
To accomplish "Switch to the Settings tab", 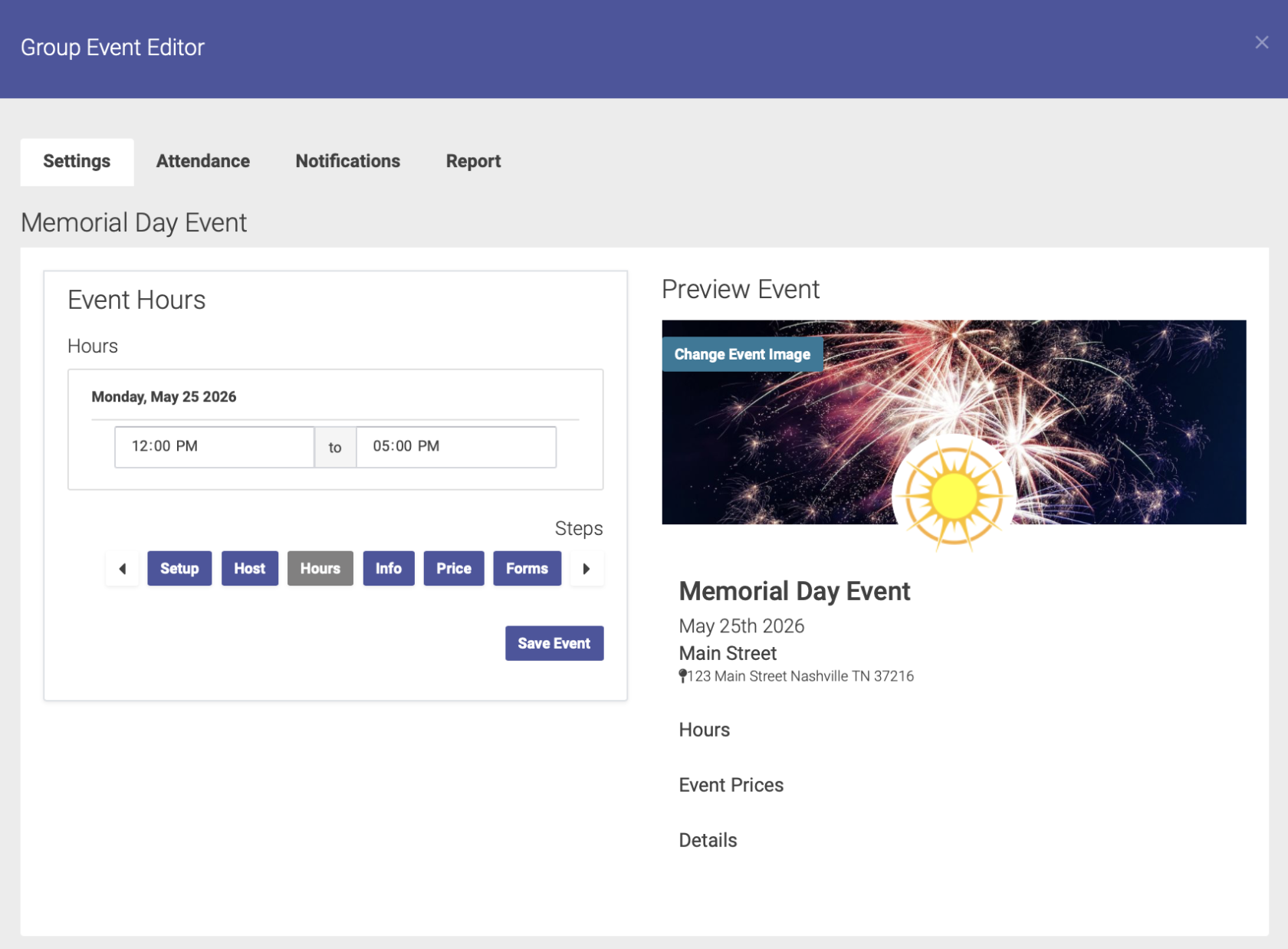I will click(77, 162).
